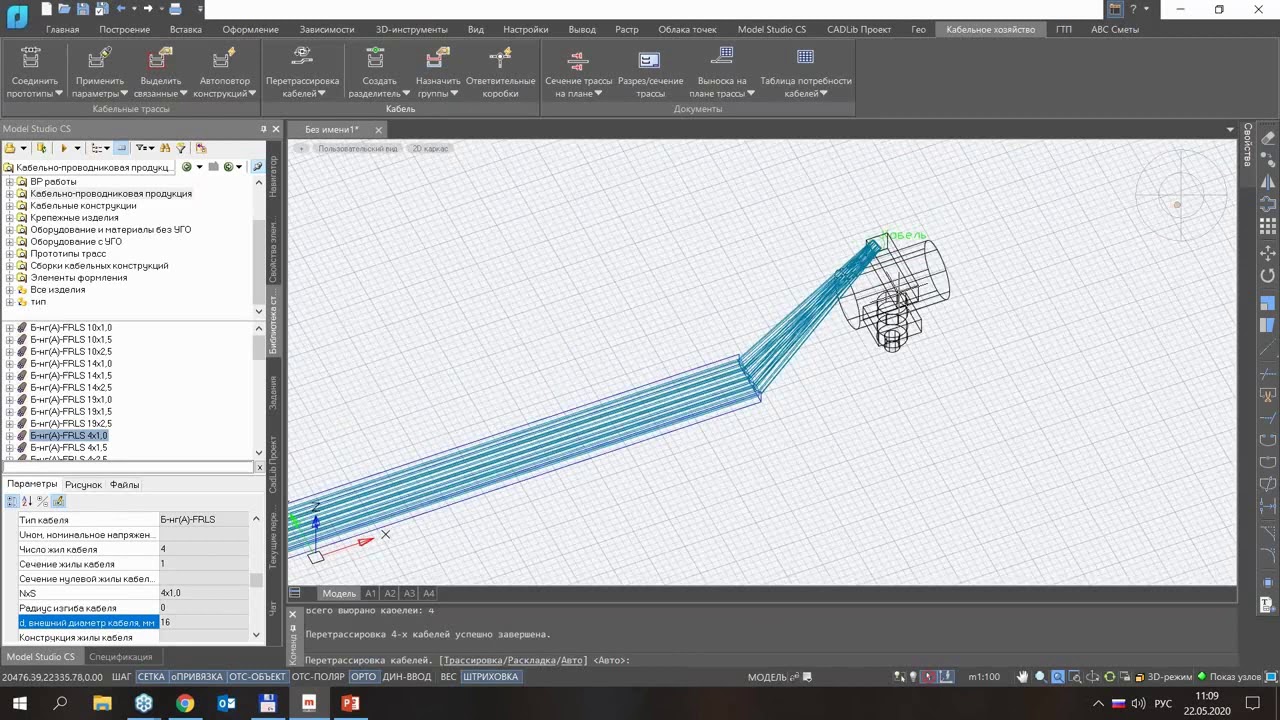Select the highlighted внешний диаметр кабеля field
The height and width of the screenshot is (720, 1280).
coord(87,622)
